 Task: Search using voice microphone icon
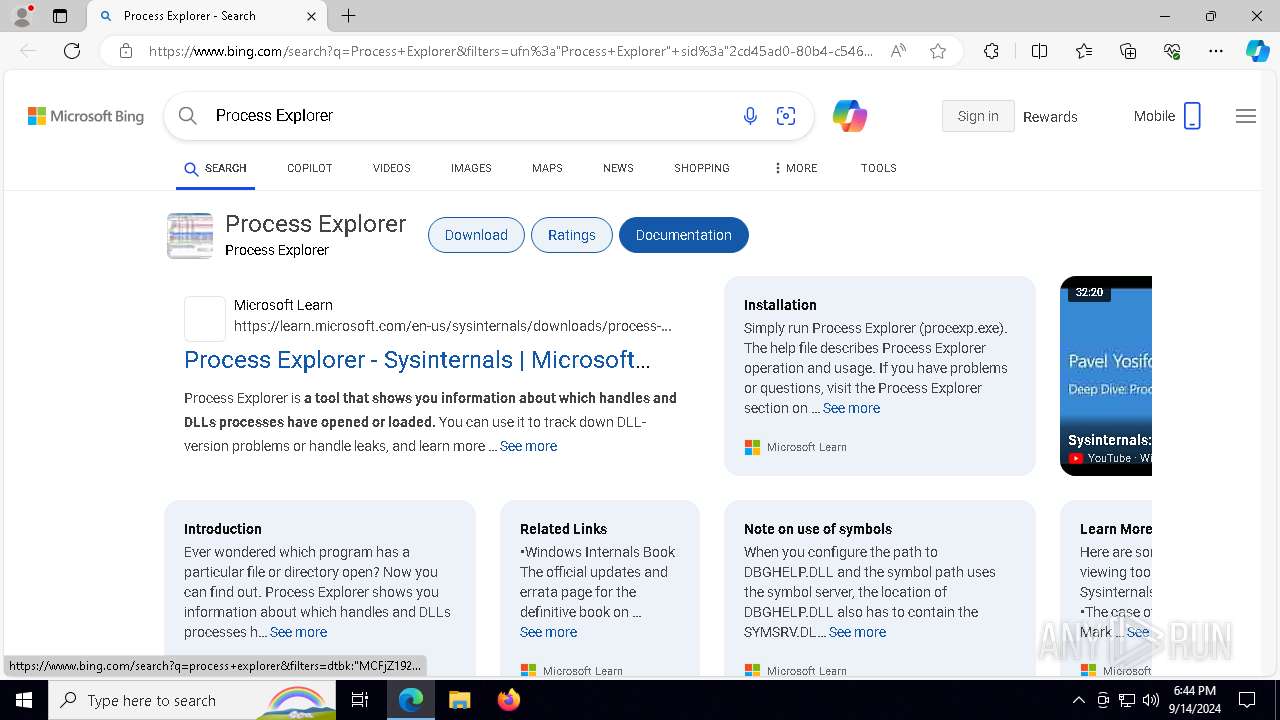point(750,116)
